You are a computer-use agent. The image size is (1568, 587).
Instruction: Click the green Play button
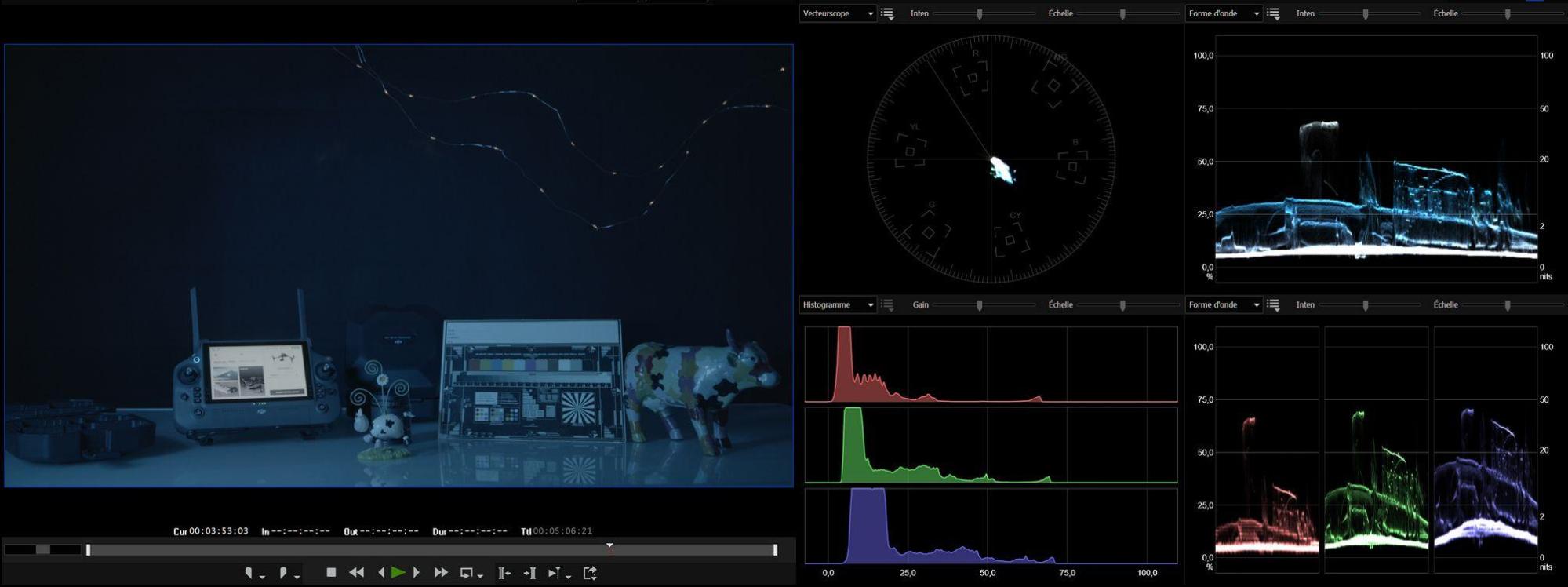pos(398,573)
